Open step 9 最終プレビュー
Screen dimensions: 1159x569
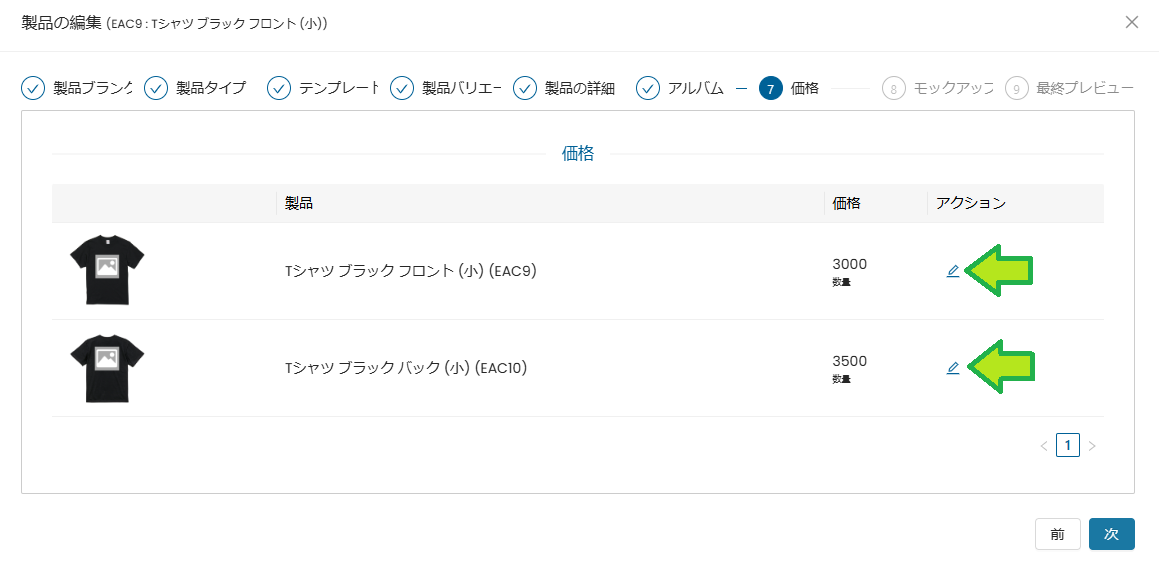(1017, 88)
